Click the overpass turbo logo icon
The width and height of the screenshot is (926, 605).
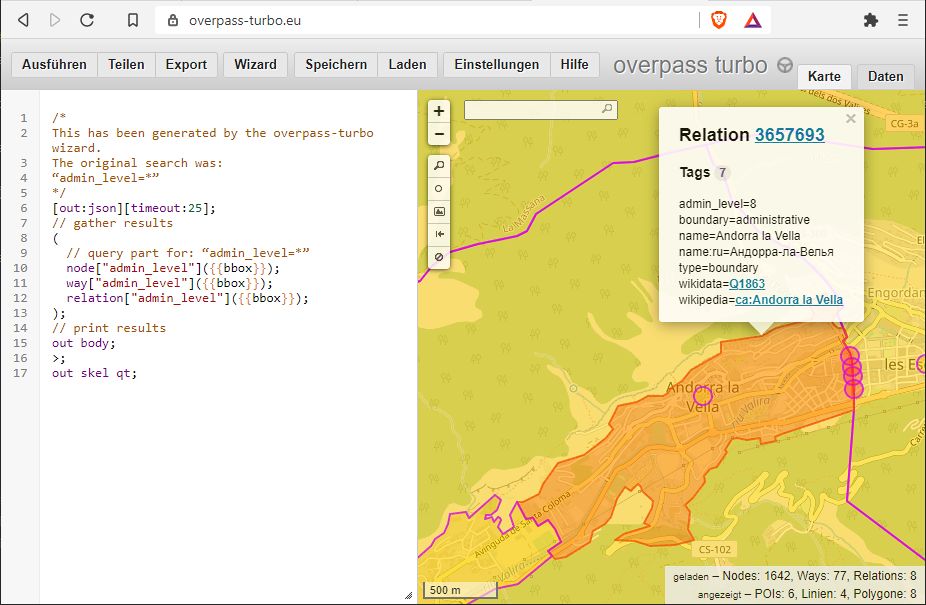click(785, 65)
